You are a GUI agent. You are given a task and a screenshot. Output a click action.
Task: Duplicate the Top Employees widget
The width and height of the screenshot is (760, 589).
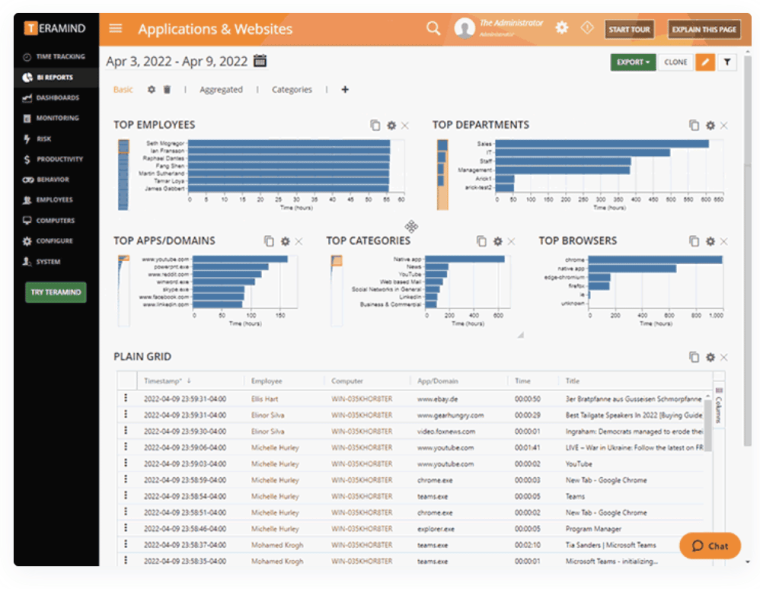coord(375,125)
